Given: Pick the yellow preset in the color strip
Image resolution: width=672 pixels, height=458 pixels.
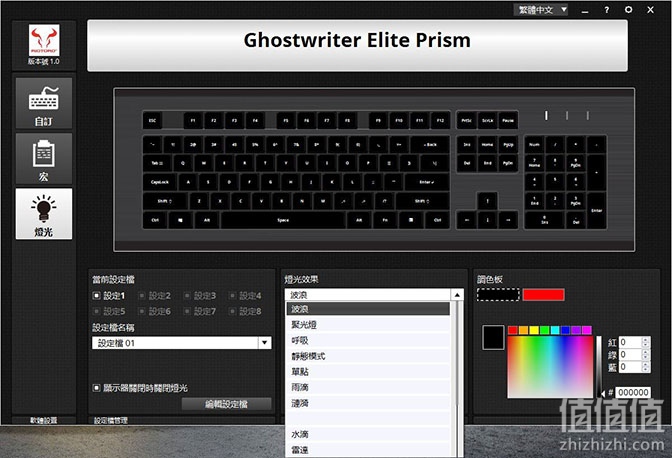Looking at the screenshot, I should [x=534, y=330].
